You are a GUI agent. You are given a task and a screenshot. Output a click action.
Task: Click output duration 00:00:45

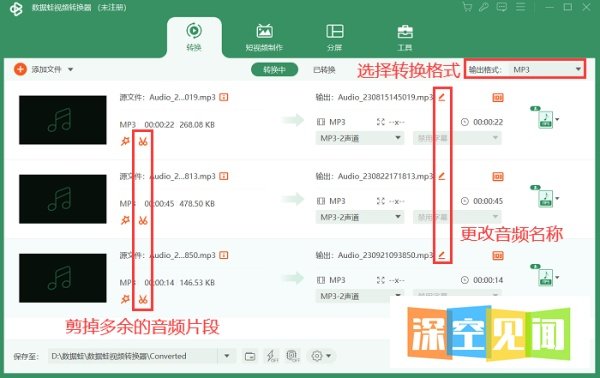pos(488,201)
